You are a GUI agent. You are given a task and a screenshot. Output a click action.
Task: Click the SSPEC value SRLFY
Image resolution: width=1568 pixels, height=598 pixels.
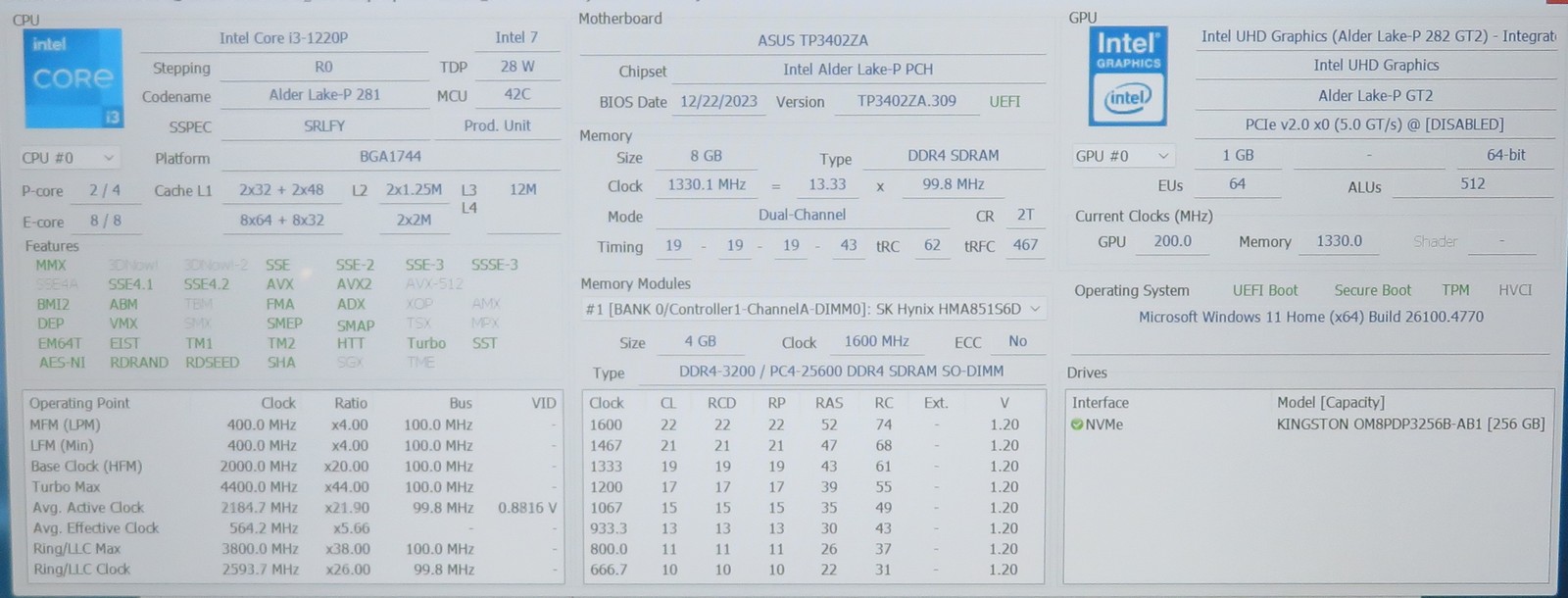(x=324, y=125)
